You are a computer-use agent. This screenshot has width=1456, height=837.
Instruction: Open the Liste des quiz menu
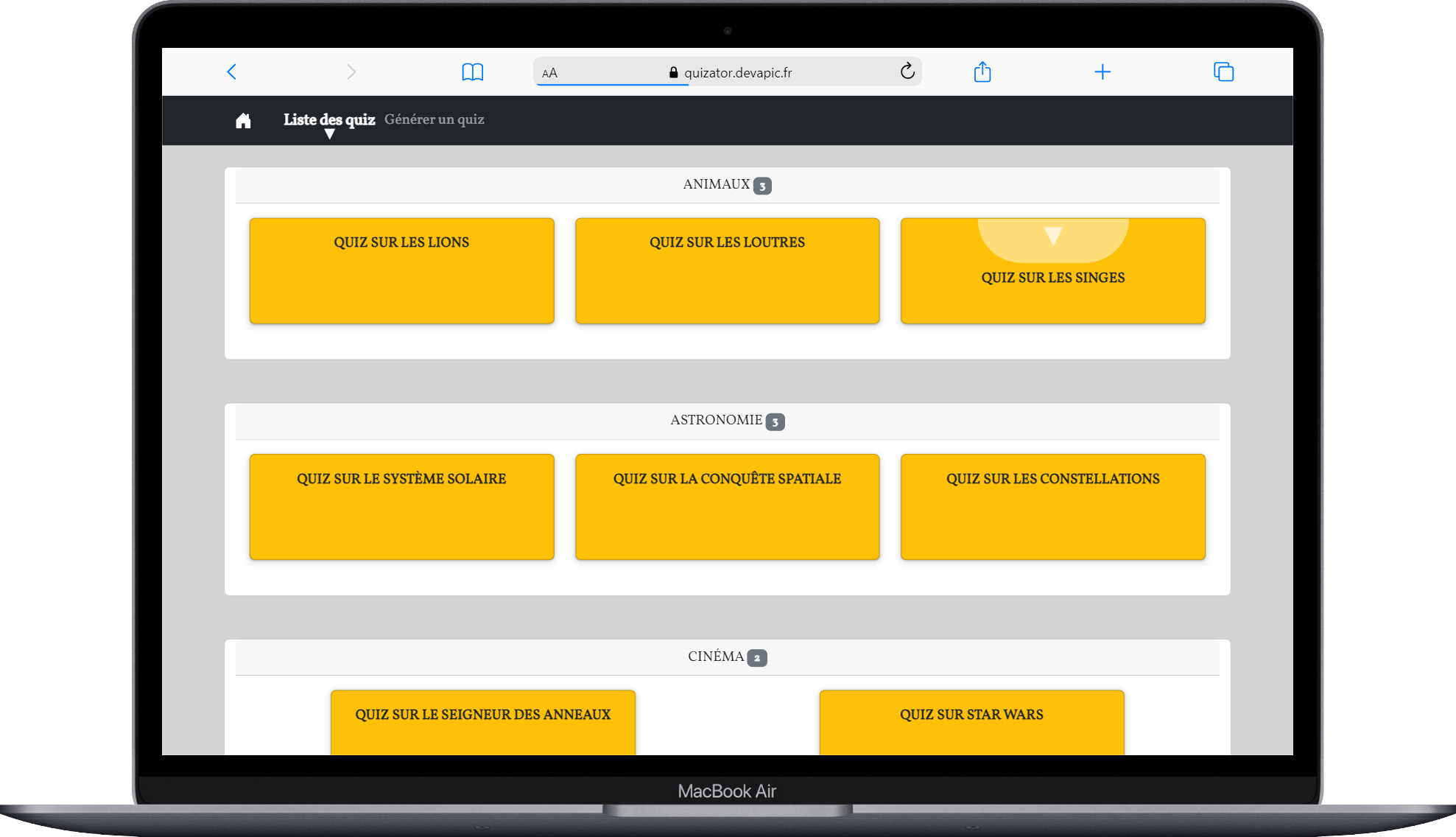pyautogui.click(x=329, y=120)
